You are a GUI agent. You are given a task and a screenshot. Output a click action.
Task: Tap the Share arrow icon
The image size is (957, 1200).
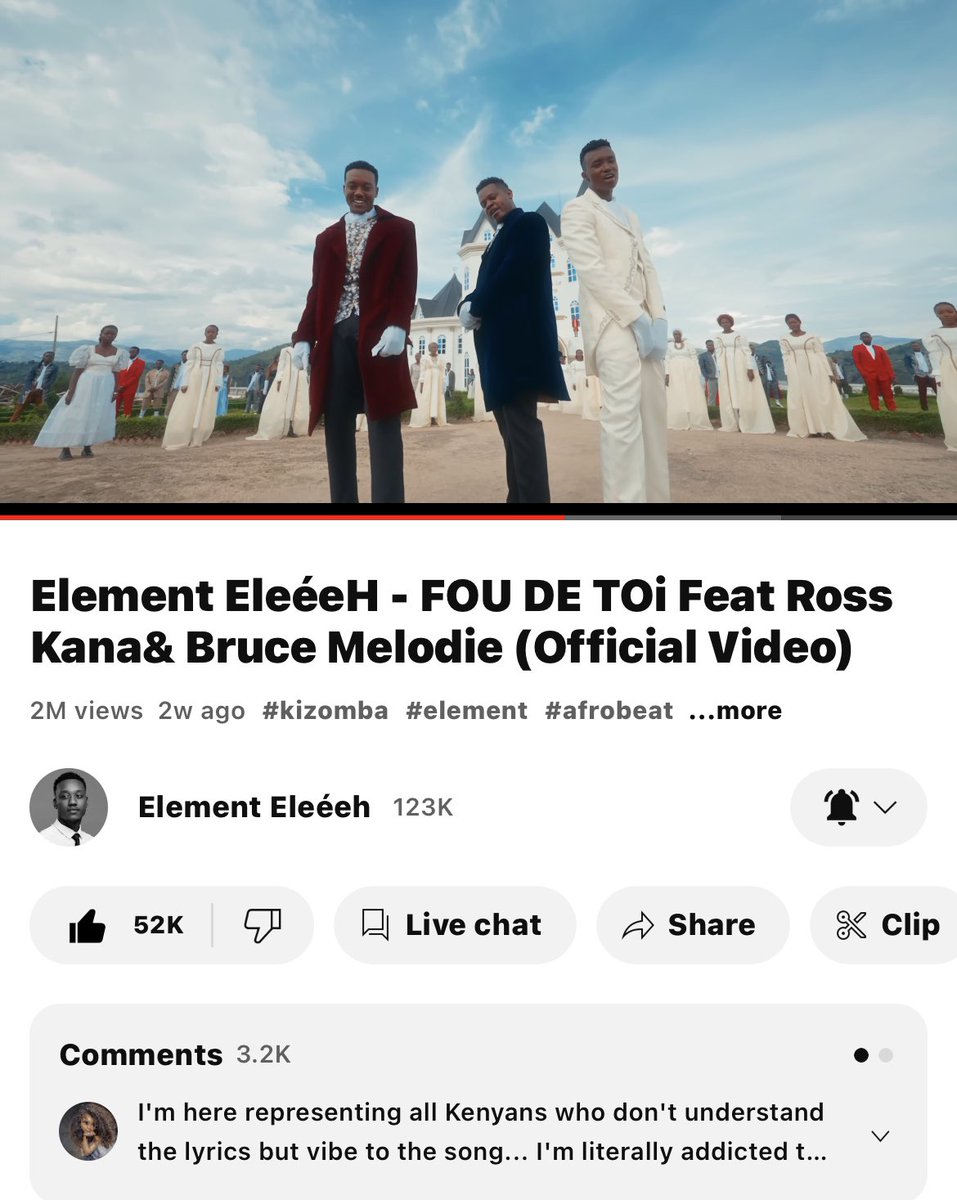[637, 926]
